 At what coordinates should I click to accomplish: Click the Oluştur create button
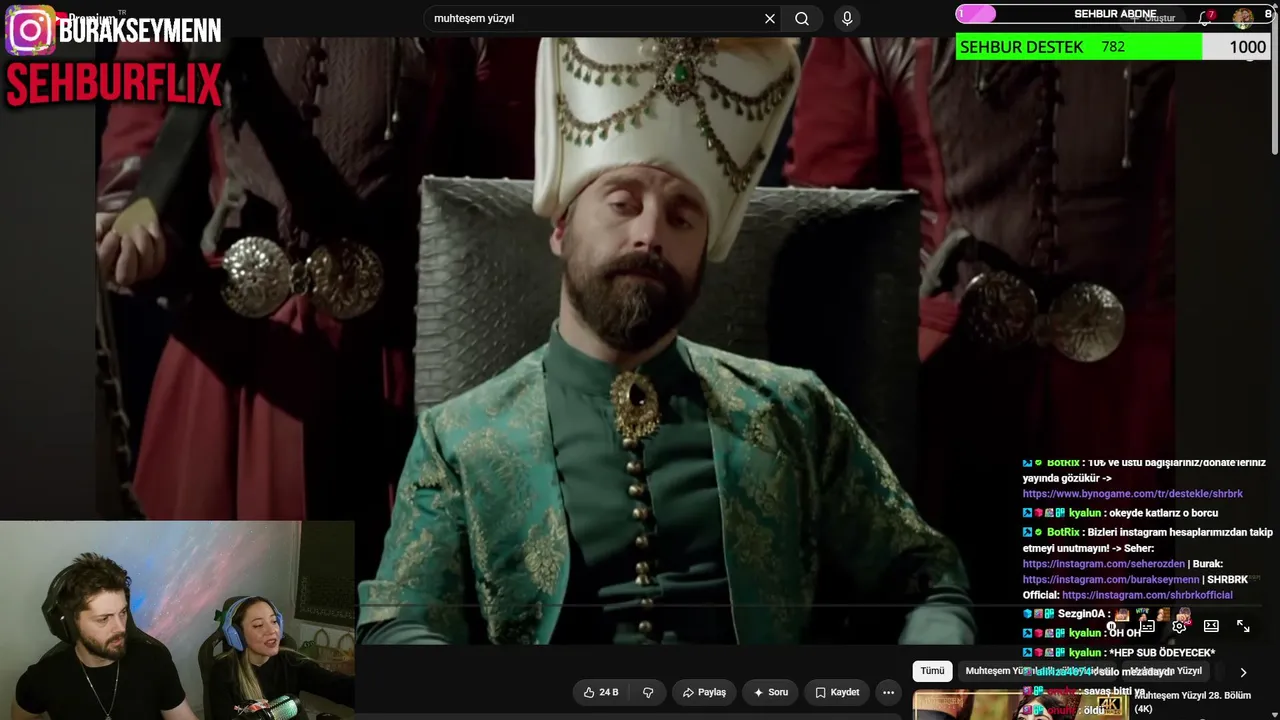(1153, 18)
